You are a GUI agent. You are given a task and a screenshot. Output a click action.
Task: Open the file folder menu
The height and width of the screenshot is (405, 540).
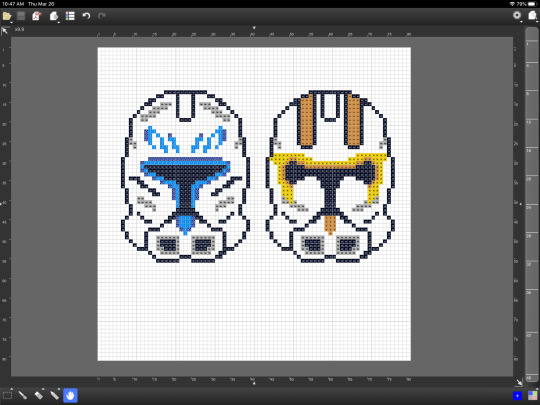[7, 16]
